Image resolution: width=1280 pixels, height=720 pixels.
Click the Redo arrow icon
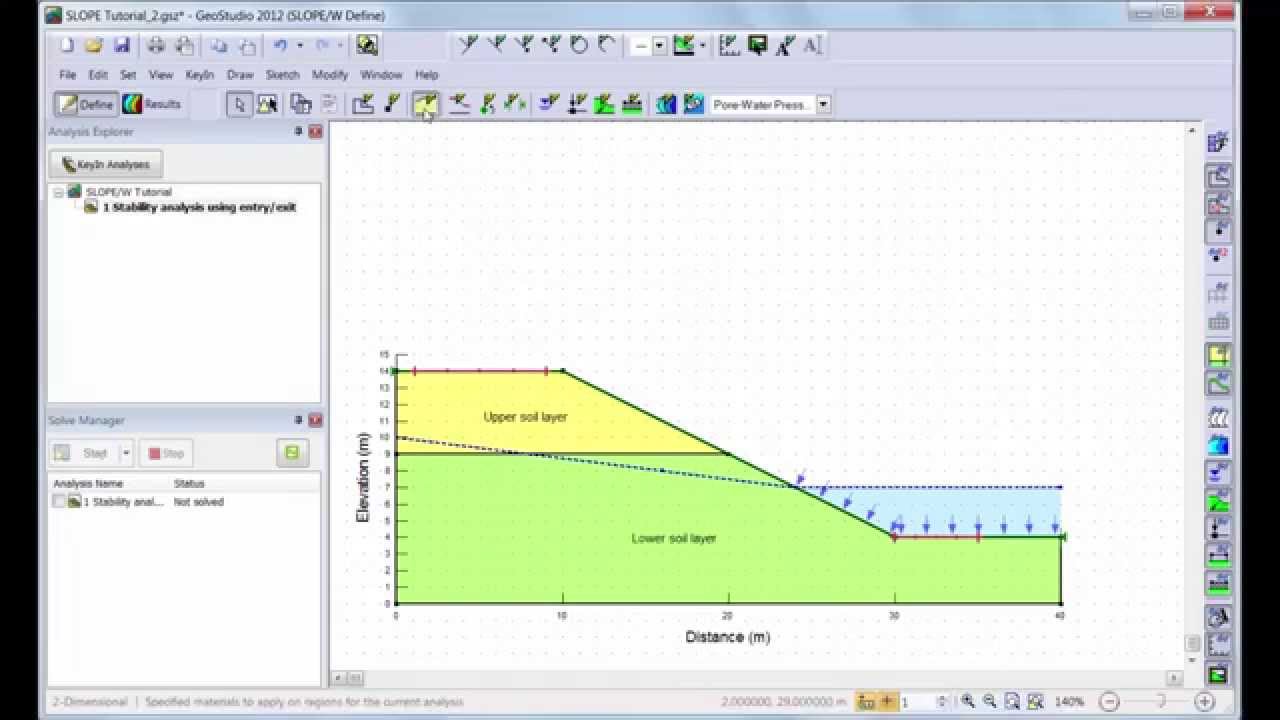click(x=323, y=46)
